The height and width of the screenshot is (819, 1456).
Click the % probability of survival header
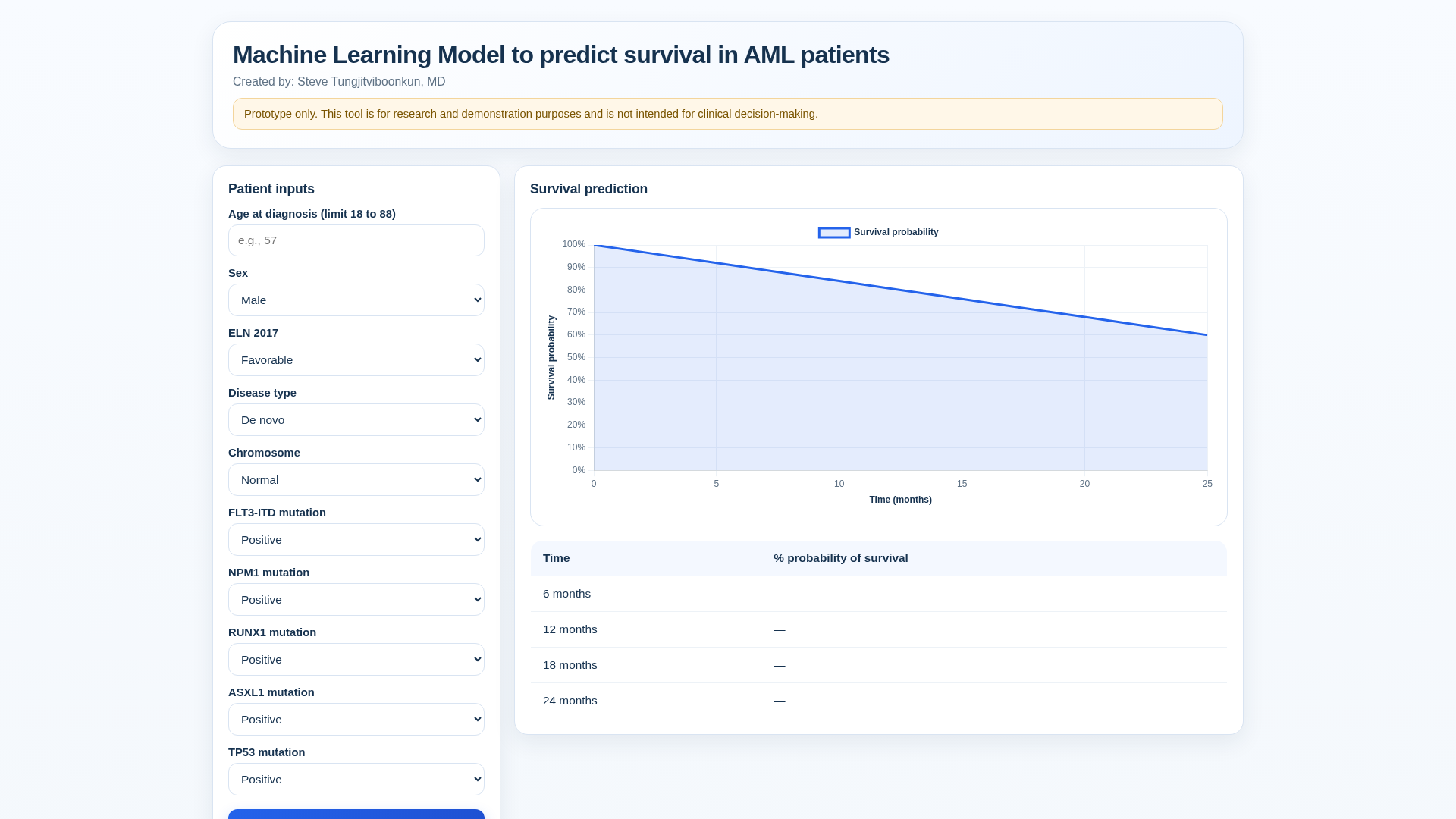click(x=840, y=558)
